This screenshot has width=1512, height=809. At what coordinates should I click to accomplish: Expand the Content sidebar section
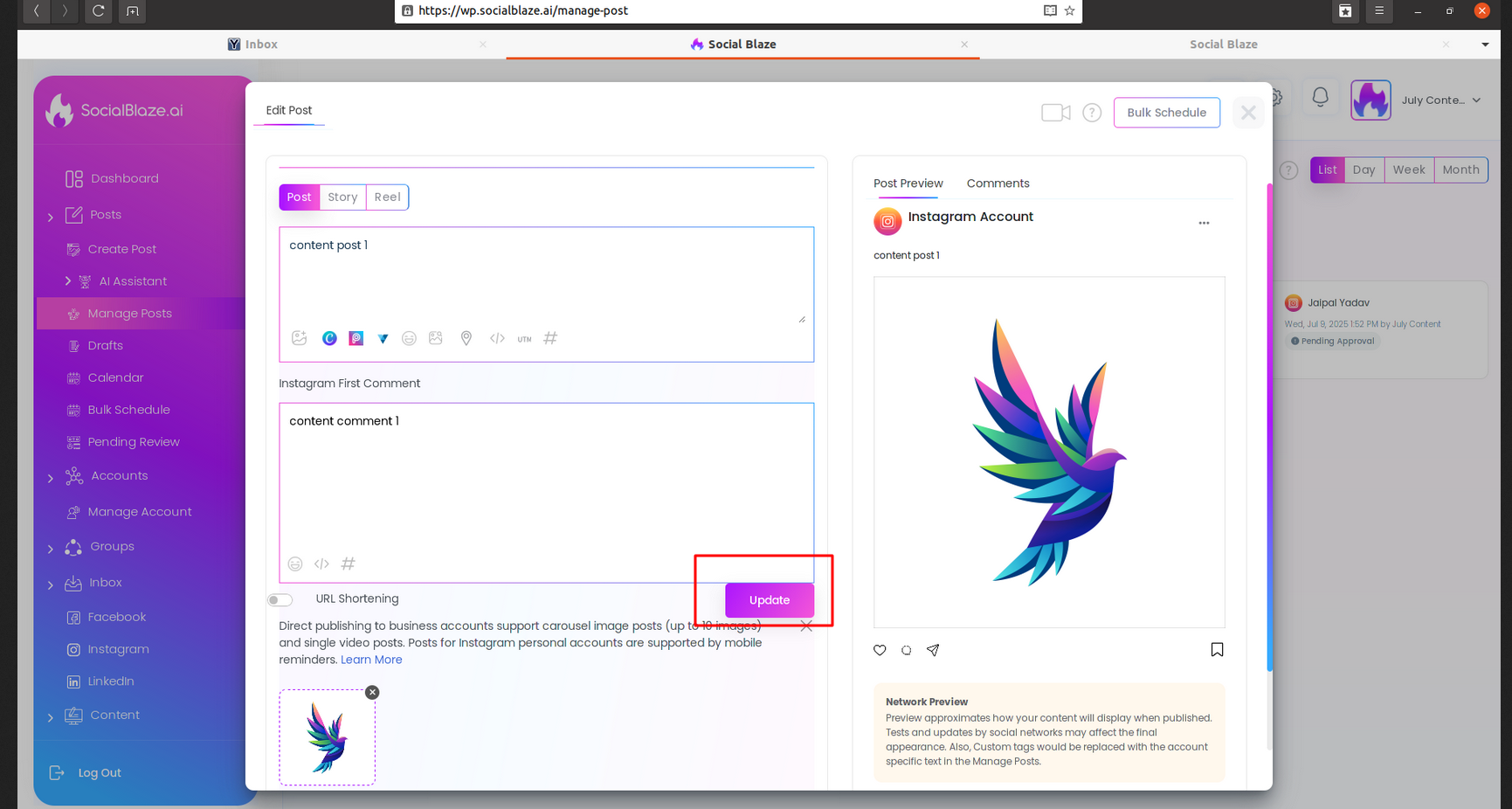(50, 717)
